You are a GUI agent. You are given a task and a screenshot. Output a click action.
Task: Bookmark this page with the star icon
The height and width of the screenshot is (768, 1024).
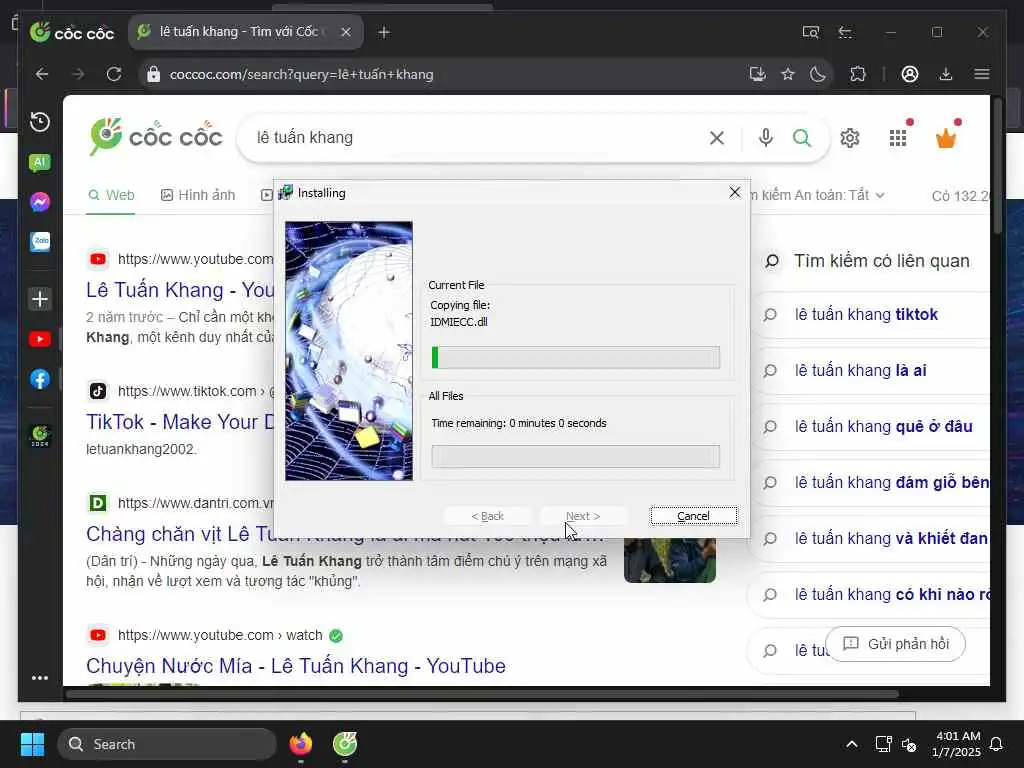click(788, 74)
